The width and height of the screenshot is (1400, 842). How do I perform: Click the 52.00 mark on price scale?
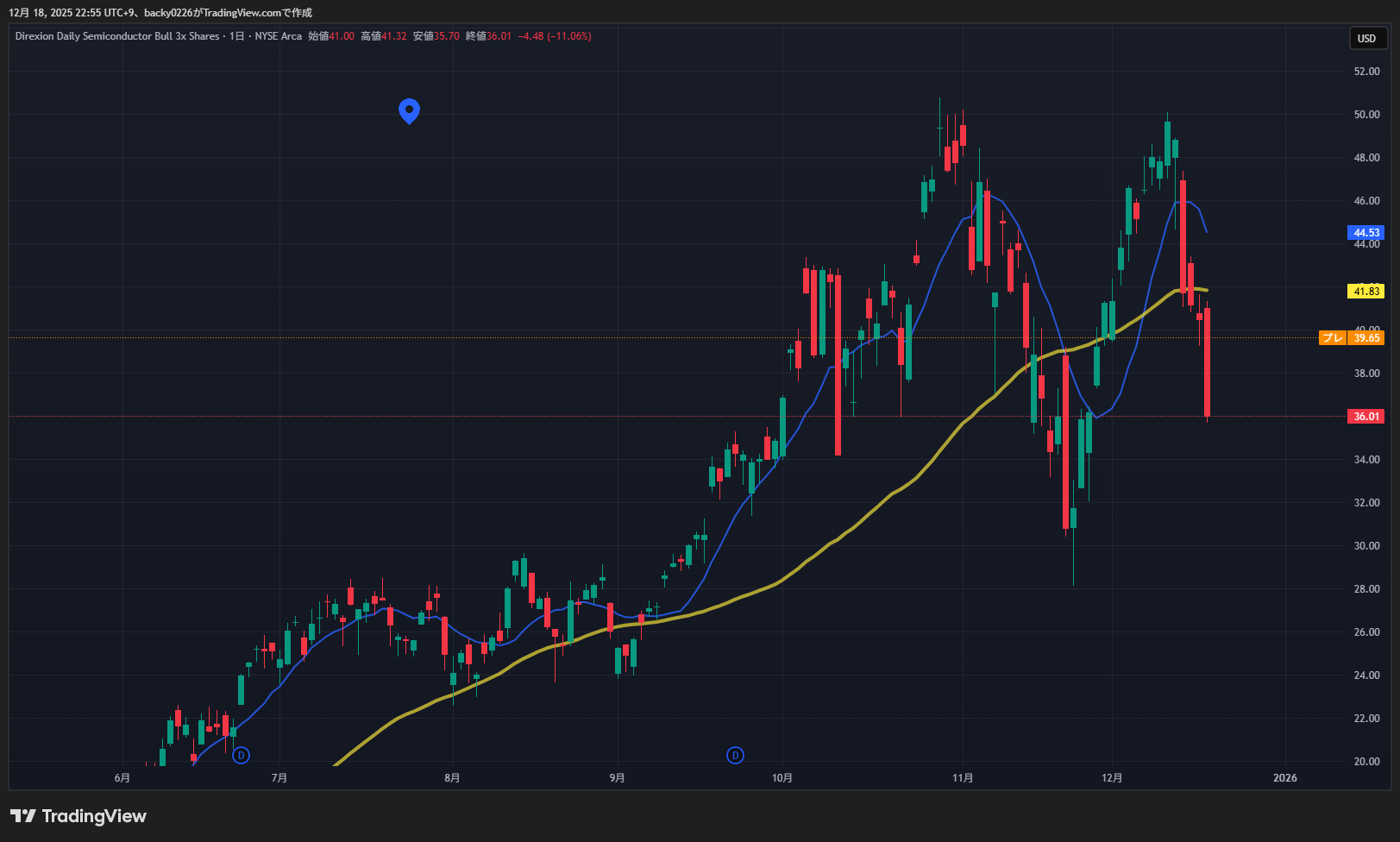[x=1366, y=72]
